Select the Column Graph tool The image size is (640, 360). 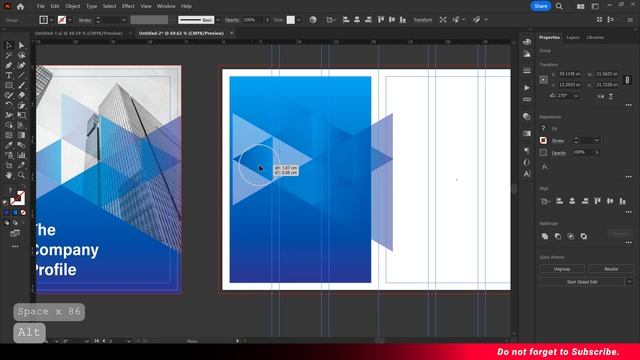21,155
